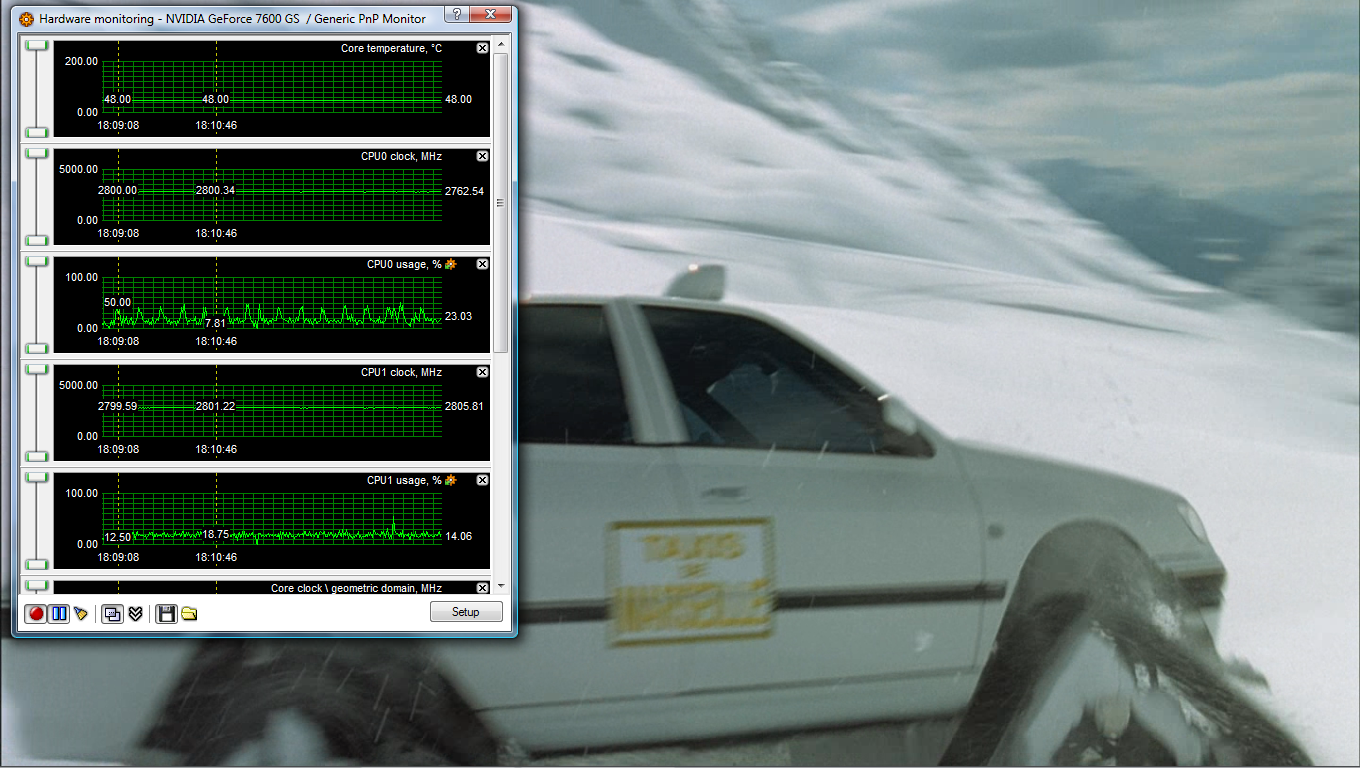Click the current CPU1 clock value 2805.81
Image resolution: width=1360 pixels, height=768 pixels.
point(464,406)
